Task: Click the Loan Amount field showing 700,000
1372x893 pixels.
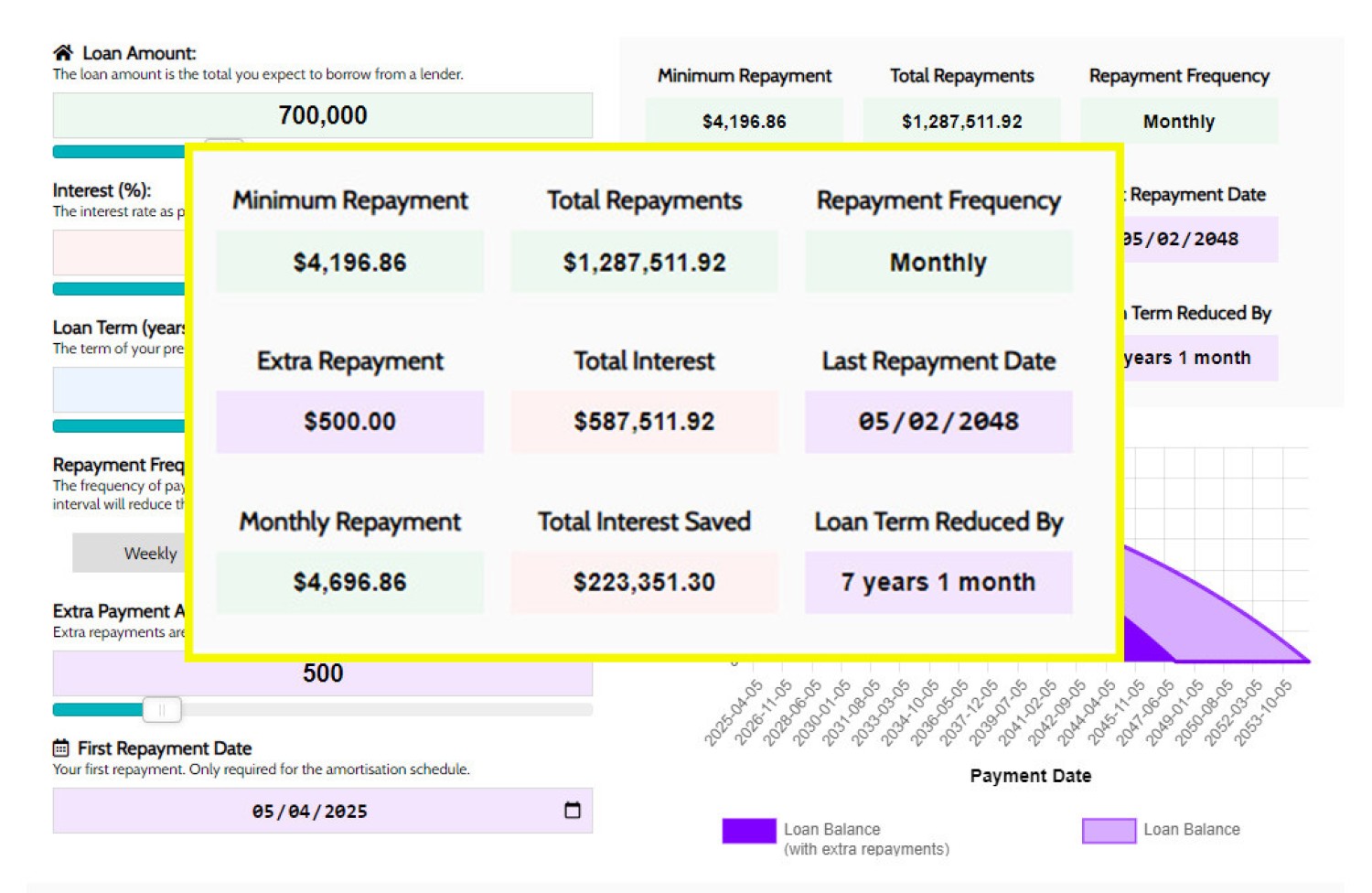Action: pyautogui.click(x=322, y=115)
